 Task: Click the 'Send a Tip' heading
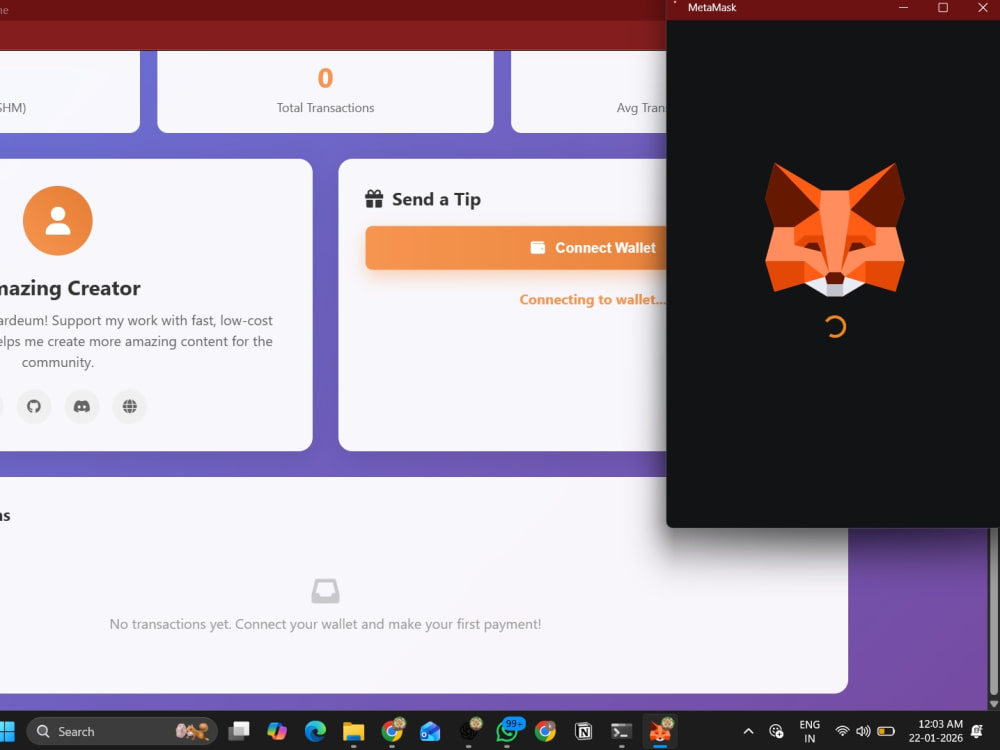(x=436, y=199)
